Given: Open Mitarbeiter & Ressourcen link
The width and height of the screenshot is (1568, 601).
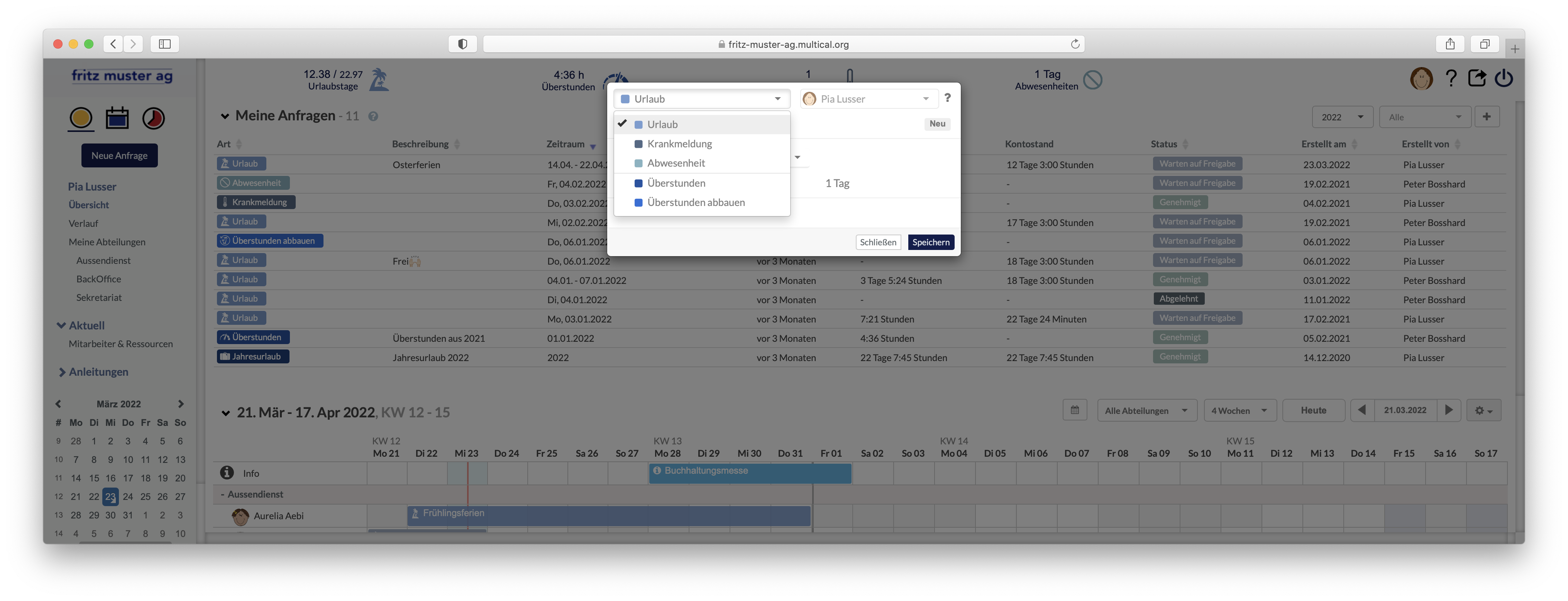Looking at the screenshot, I should (x=120, y=344).
